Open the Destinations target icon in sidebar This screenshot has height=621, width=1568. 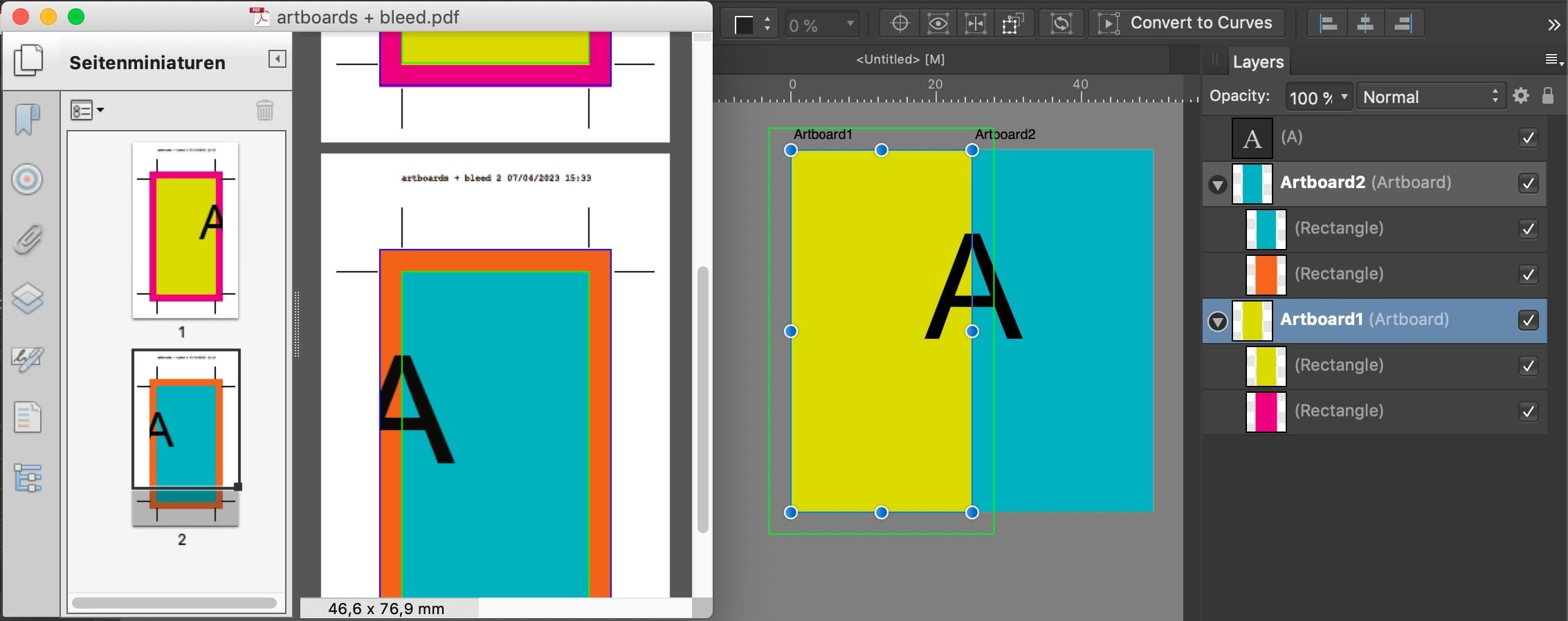[27, 180]
